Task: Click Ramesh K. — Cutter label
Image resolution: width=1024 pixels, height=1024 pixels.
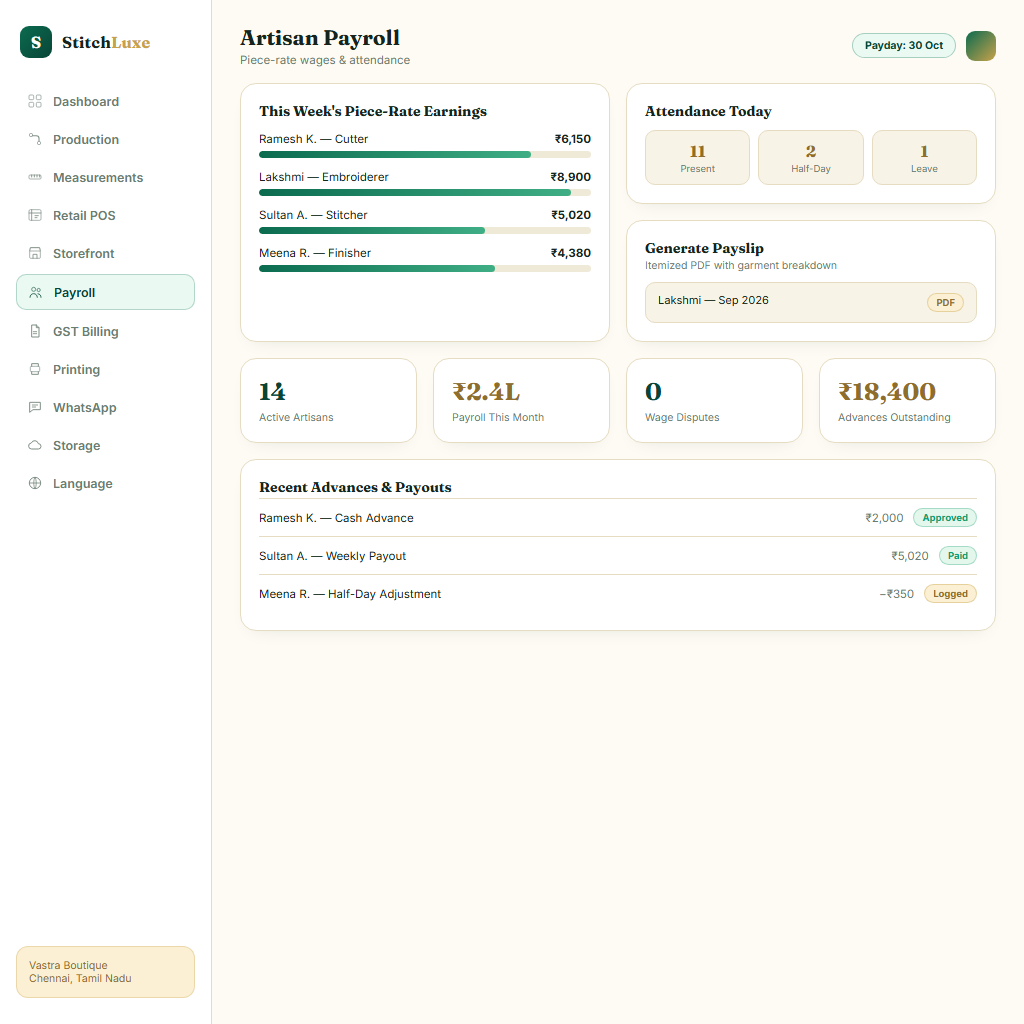Action: click(x=313, y=139)
